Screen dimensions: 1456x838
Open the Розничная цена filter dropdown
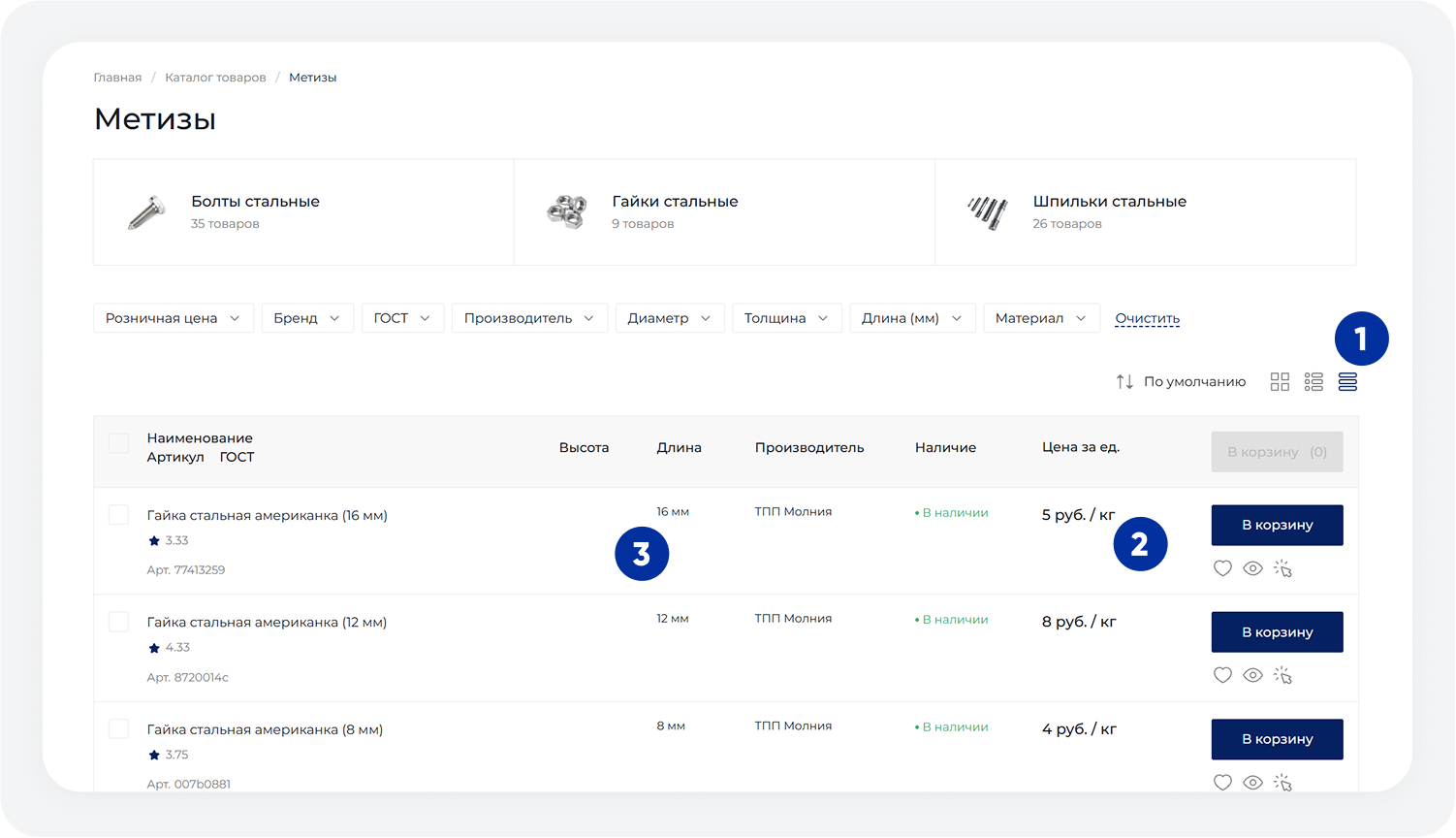tap(174, 318)
